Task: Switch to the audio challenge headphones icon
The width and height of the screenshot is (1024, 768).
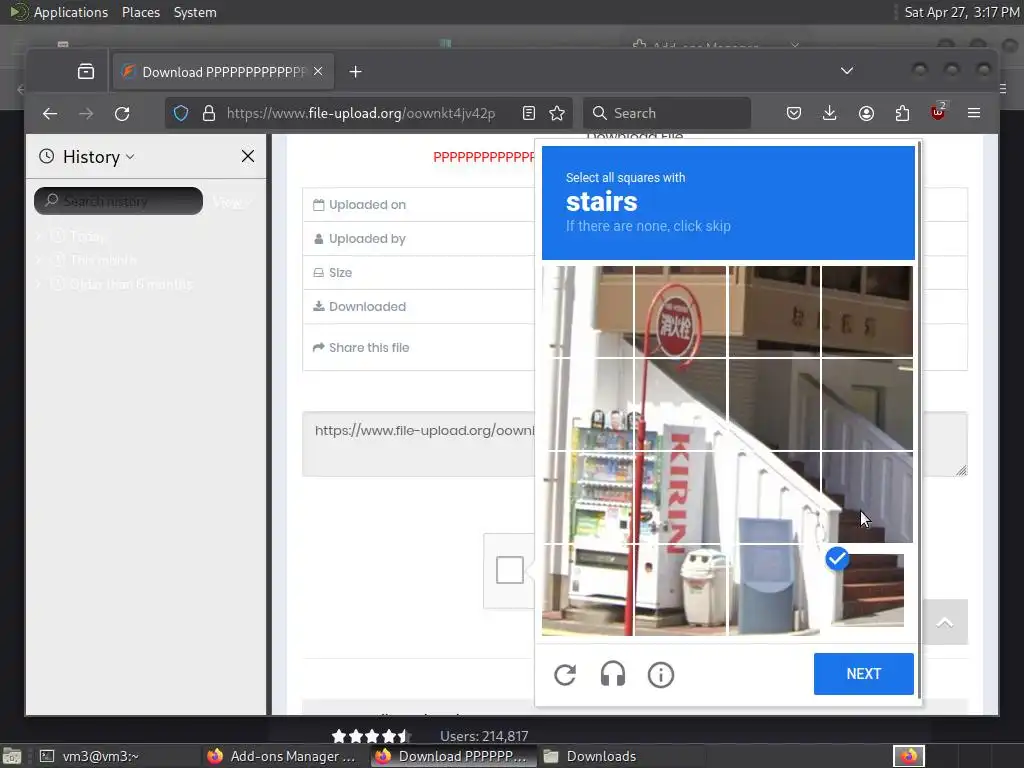Action: [613, 675]
